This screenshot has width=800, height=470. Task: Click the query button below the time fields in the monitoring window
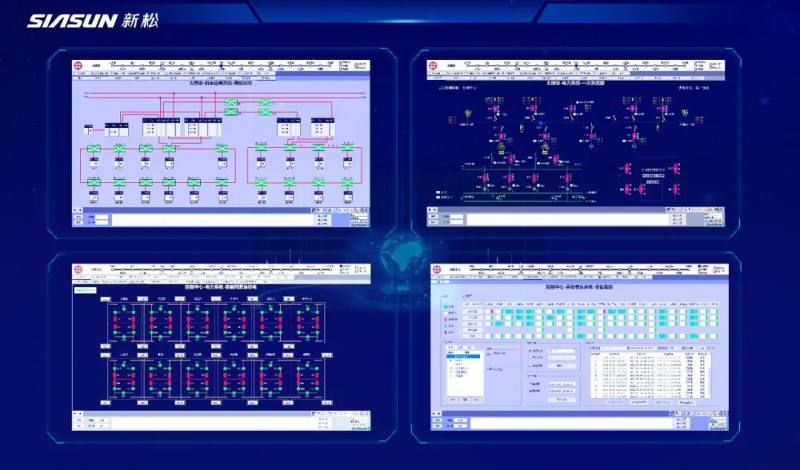[562, 400]
